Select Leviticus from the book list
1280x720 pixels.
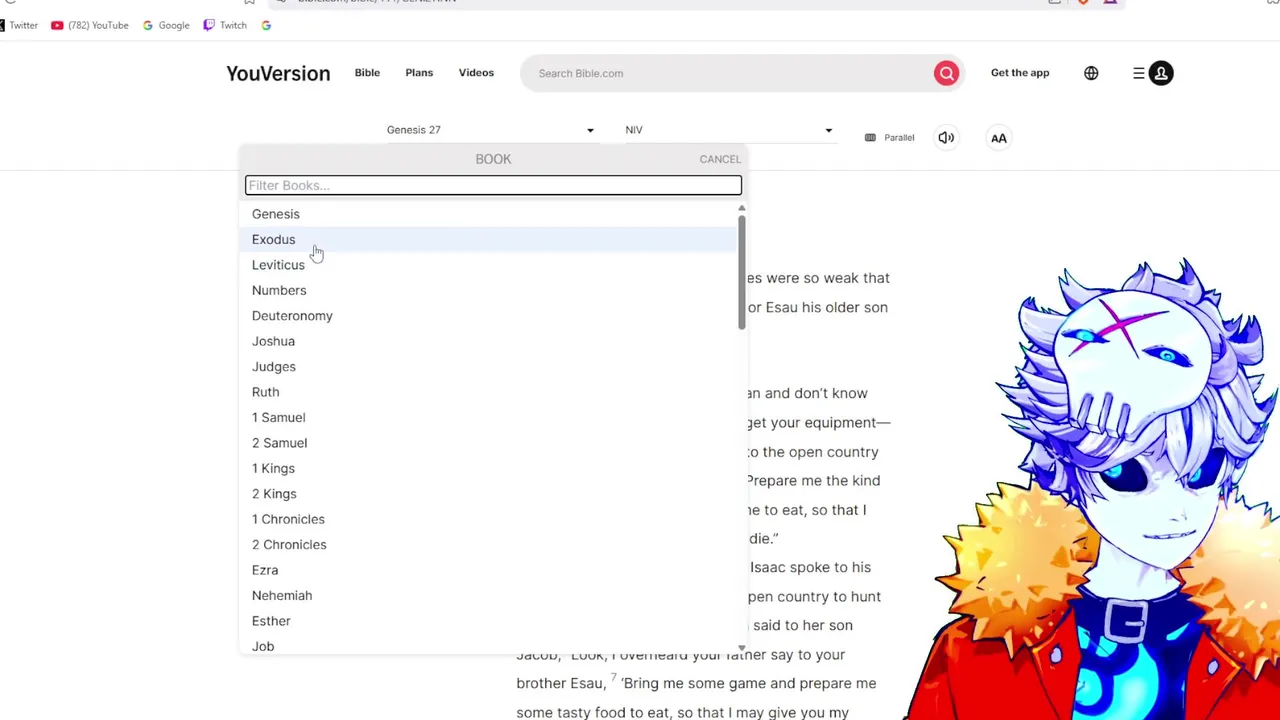point(489,265)
